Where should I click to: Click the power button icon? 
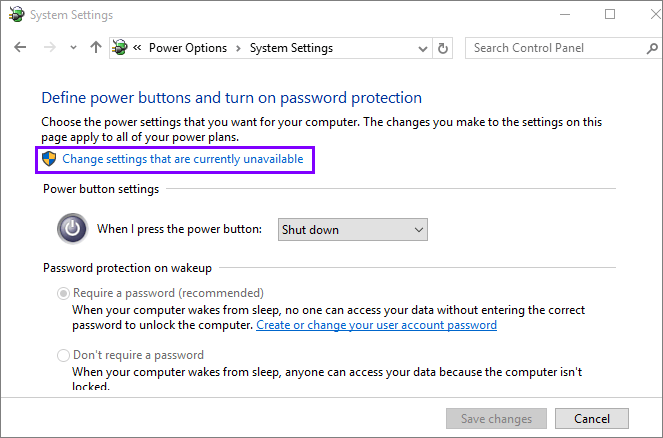[x=72, y=229]
